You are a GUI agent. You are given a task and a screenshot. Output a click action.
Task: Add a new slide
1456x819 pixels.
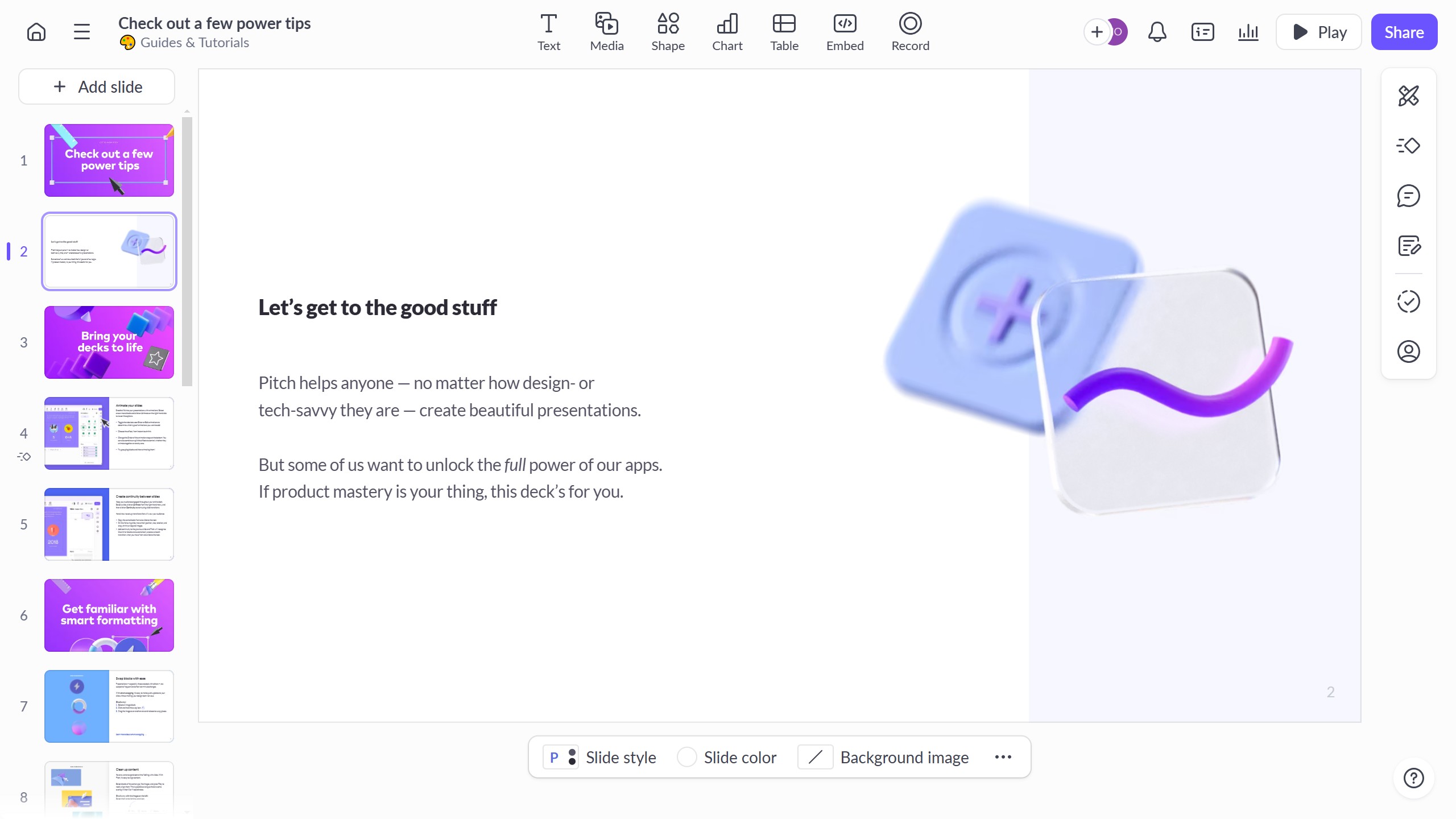click(x=97, y=86)
